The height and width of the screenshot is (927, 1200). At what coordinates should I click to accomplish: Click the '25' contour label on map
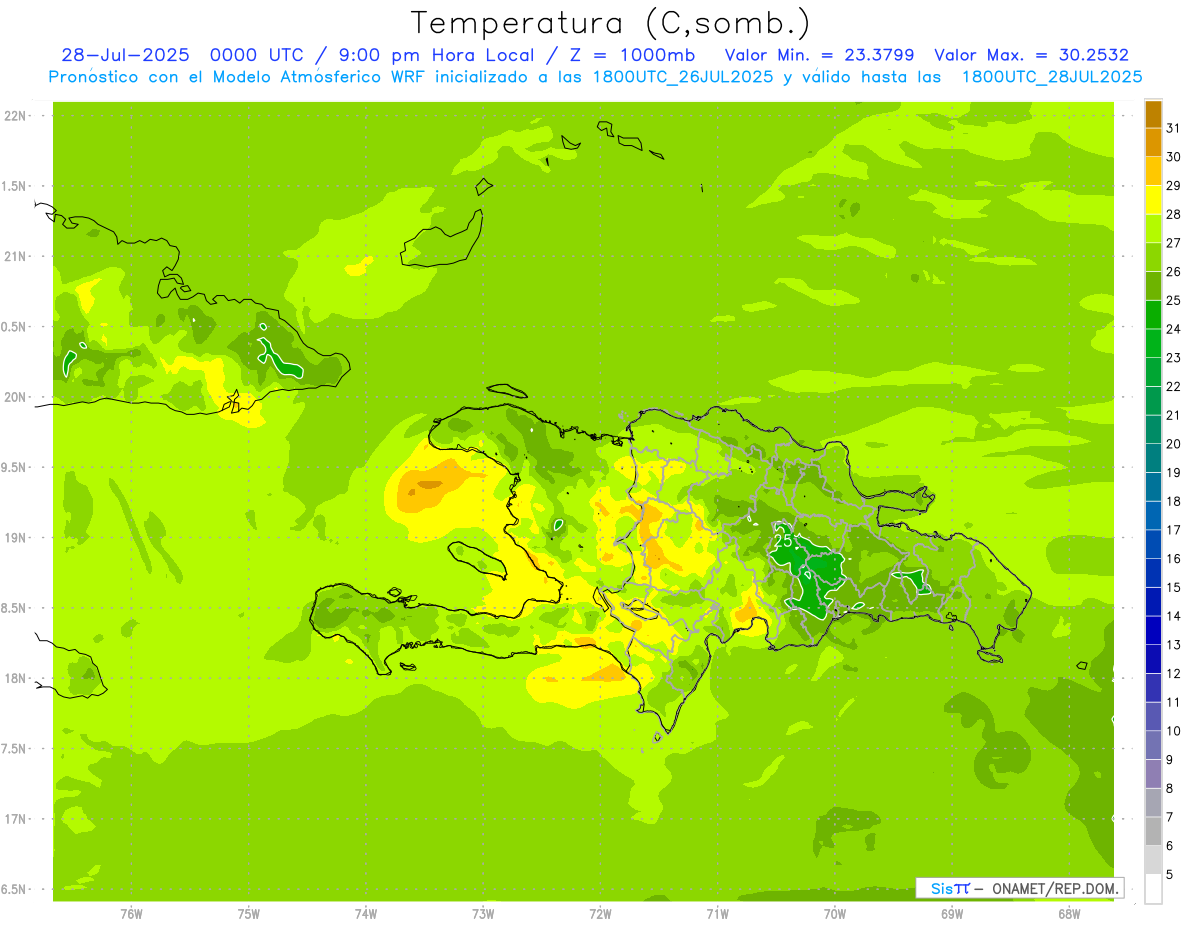point(785,540)
